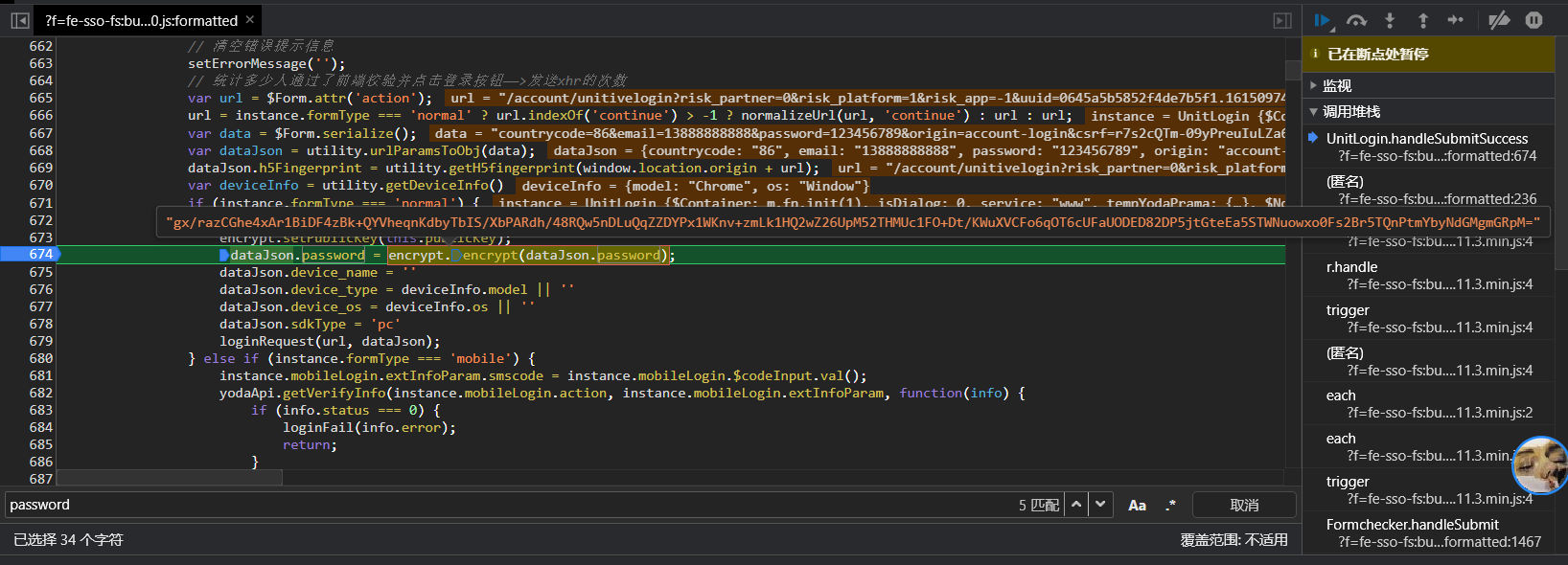Image resolution: width=1568 pixels, height=565 pixels.
Task: Click the 已选择 34 个字符 status text
Action: tap(68, 540)
